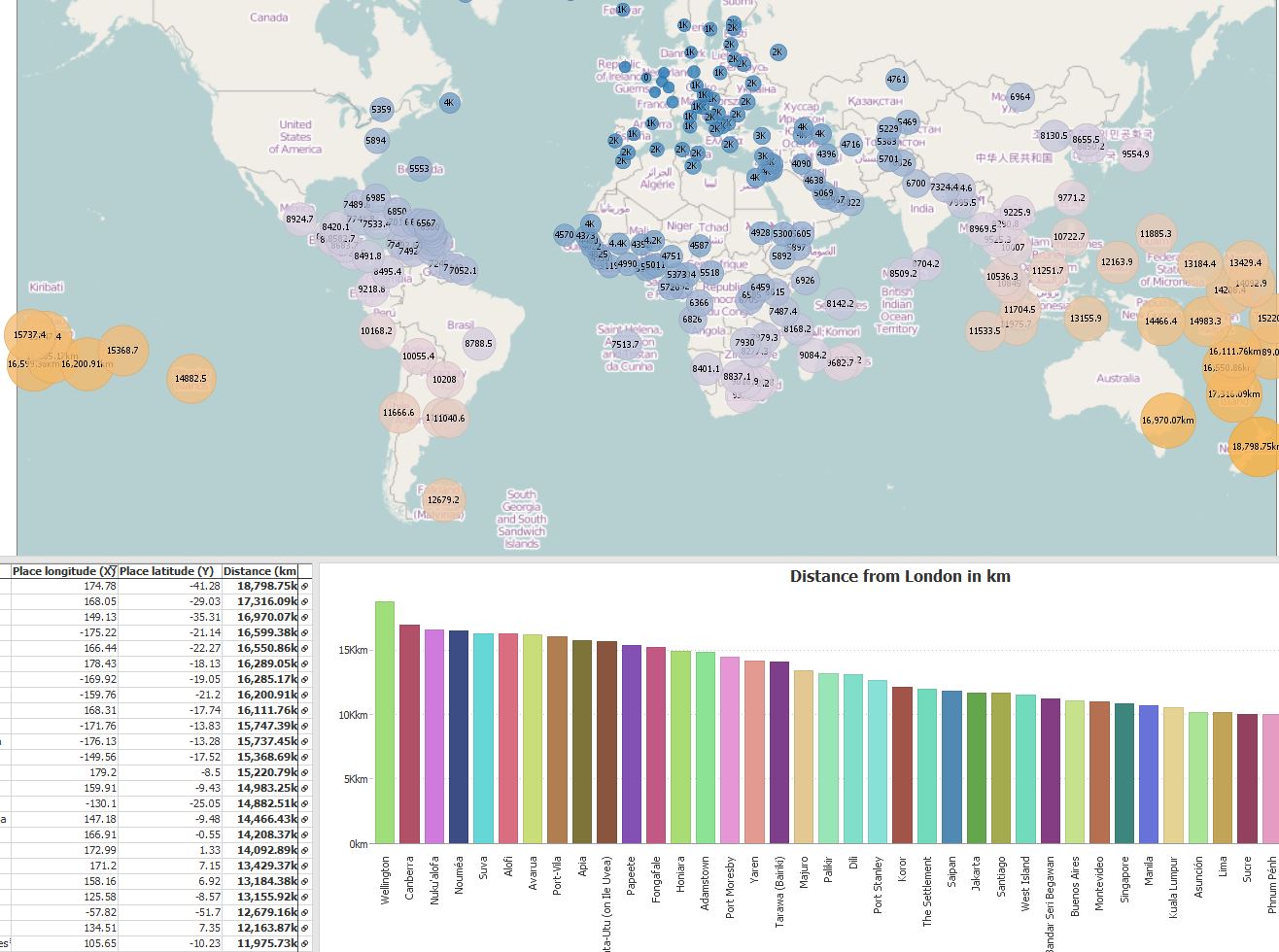The width and height of the screenshot is (1279, 952).
Task: Click the 4761 bubble on the map
Action: click(897, 80)
